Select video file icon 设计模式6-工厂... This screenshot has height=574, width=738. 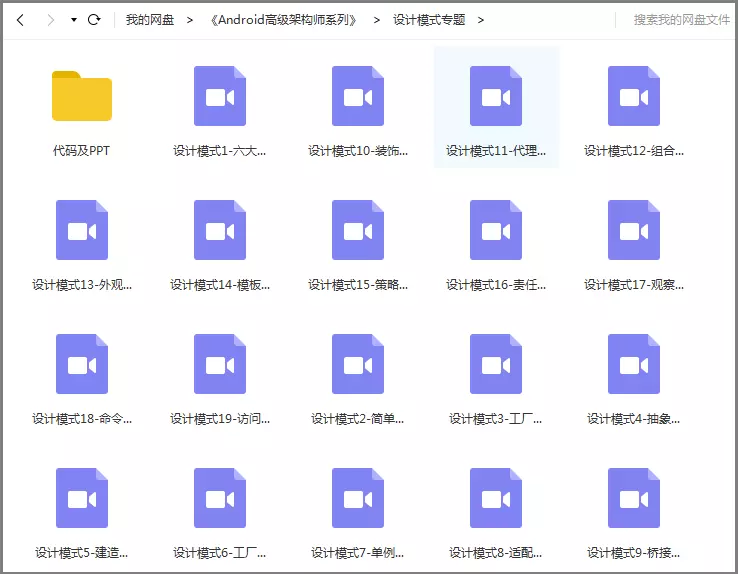pos(220,498)
